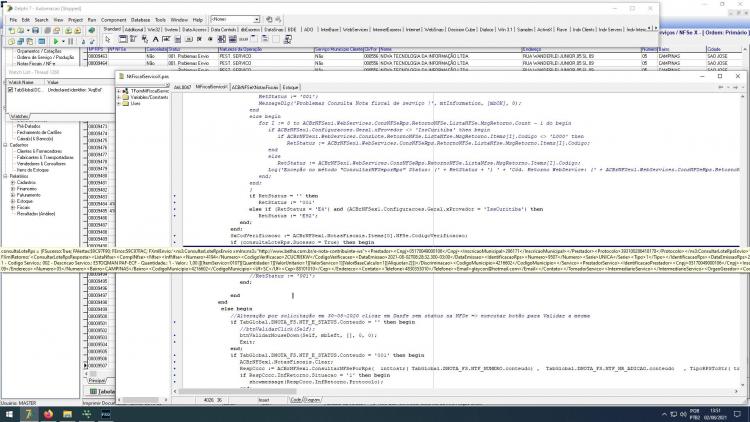Click the Save All toolbar icon
The image size is (750, 422).
point(47,30)
